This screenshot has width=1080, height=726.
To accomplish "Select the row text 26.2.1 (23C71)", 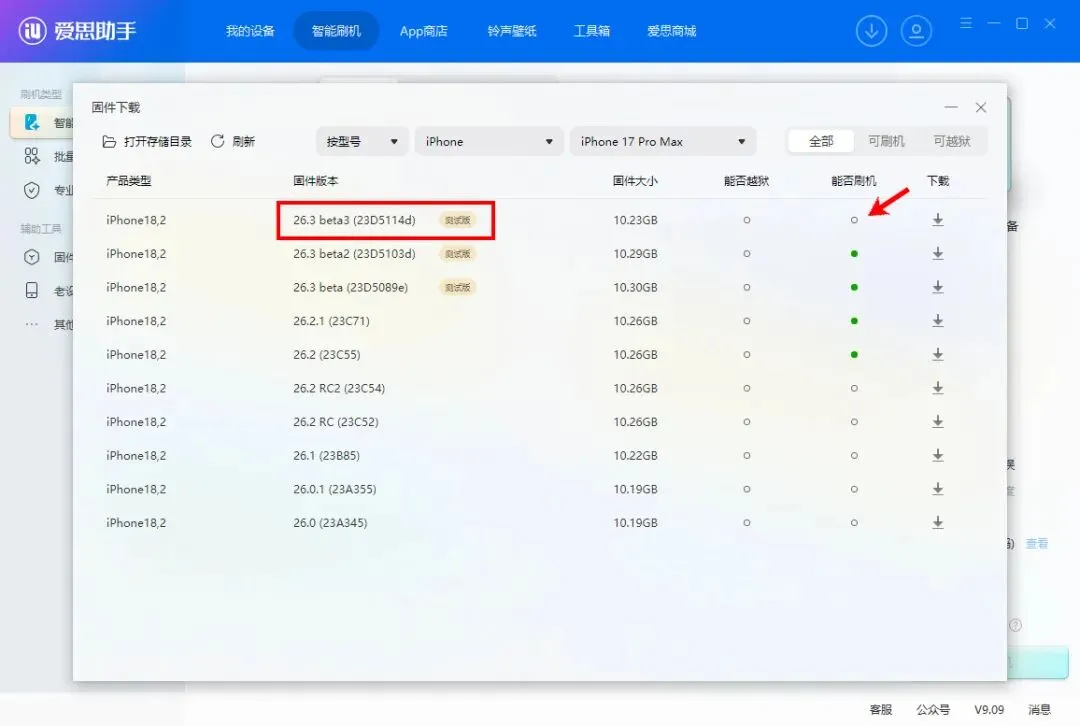I will click(331, 321).
